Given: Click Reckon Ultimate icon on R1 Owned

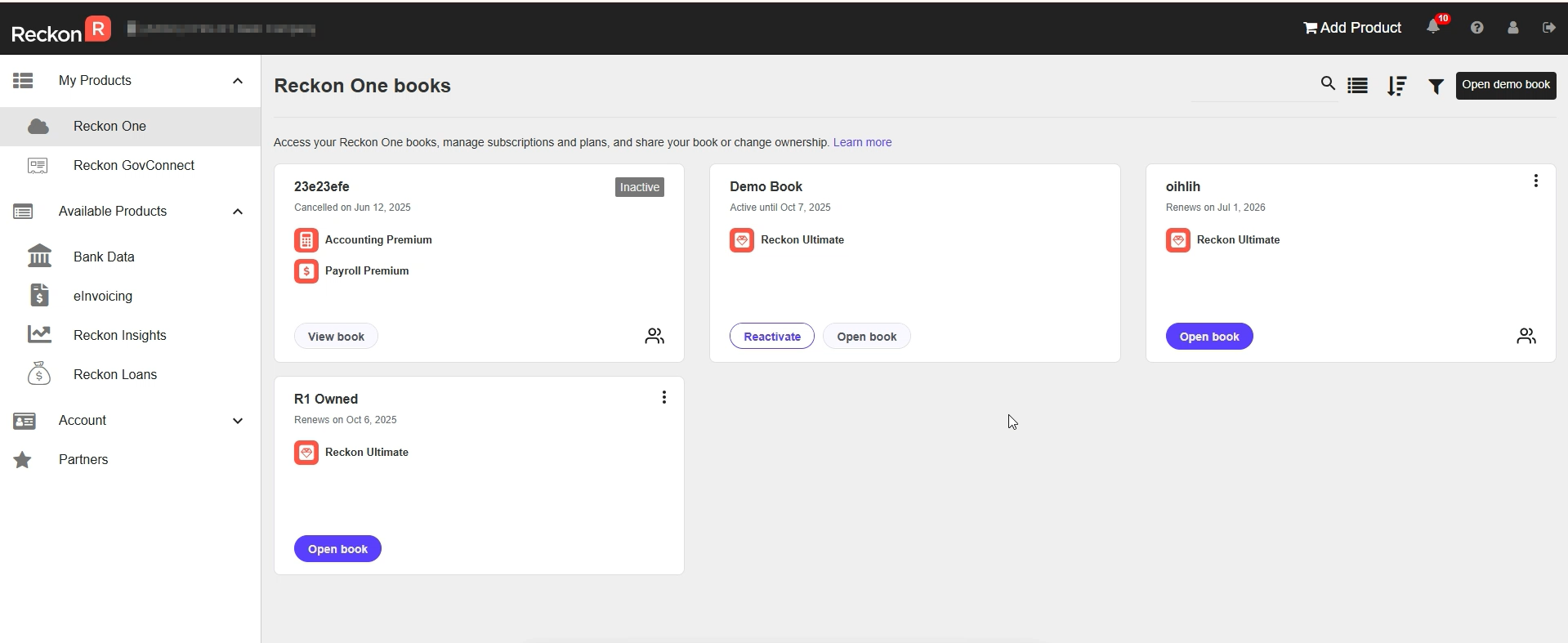Looking at the screenshot, I should pos(306,453).
